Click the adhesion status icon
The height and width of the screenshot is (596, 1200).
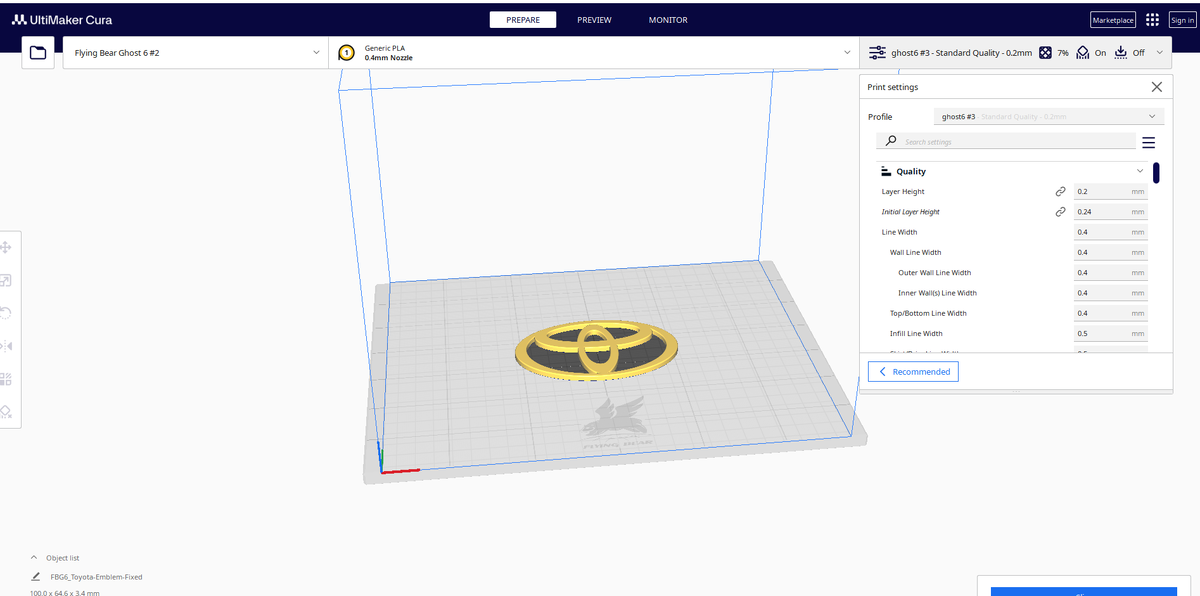(x=1120, y=52)
